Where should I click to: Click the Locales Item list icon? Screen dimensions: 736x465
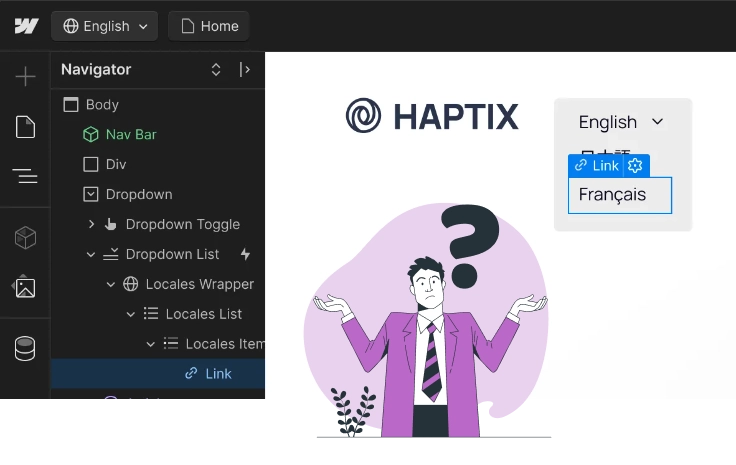pyautogui.click(x=170, y=344)
